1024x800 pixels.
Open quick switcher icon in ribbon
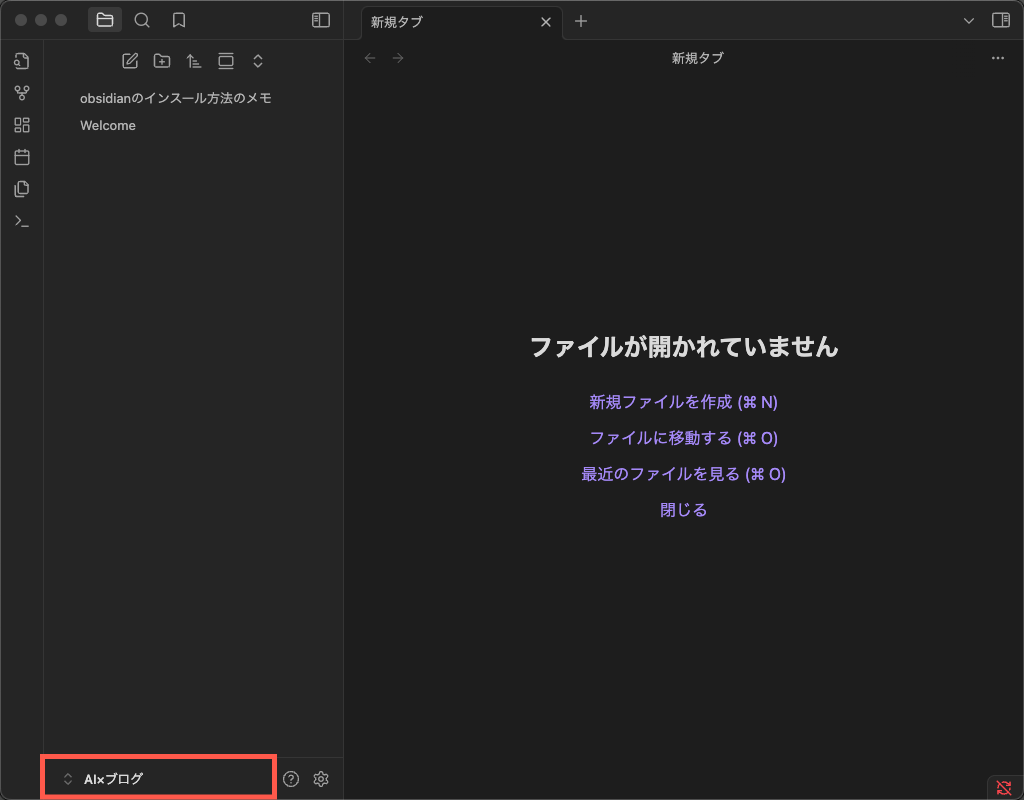coord(22,61)
